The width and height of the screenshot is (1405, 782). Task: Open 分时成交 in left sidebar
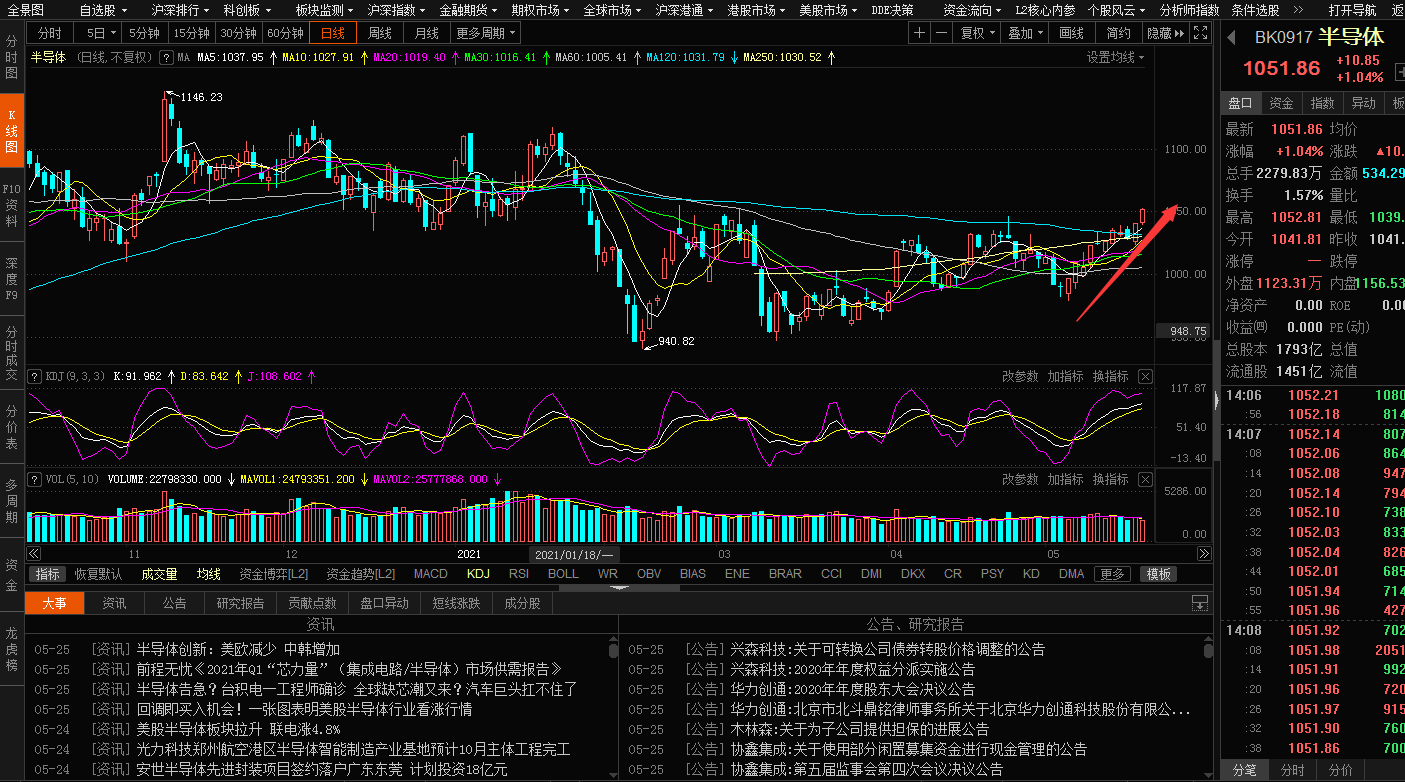[x=11, y=352]
